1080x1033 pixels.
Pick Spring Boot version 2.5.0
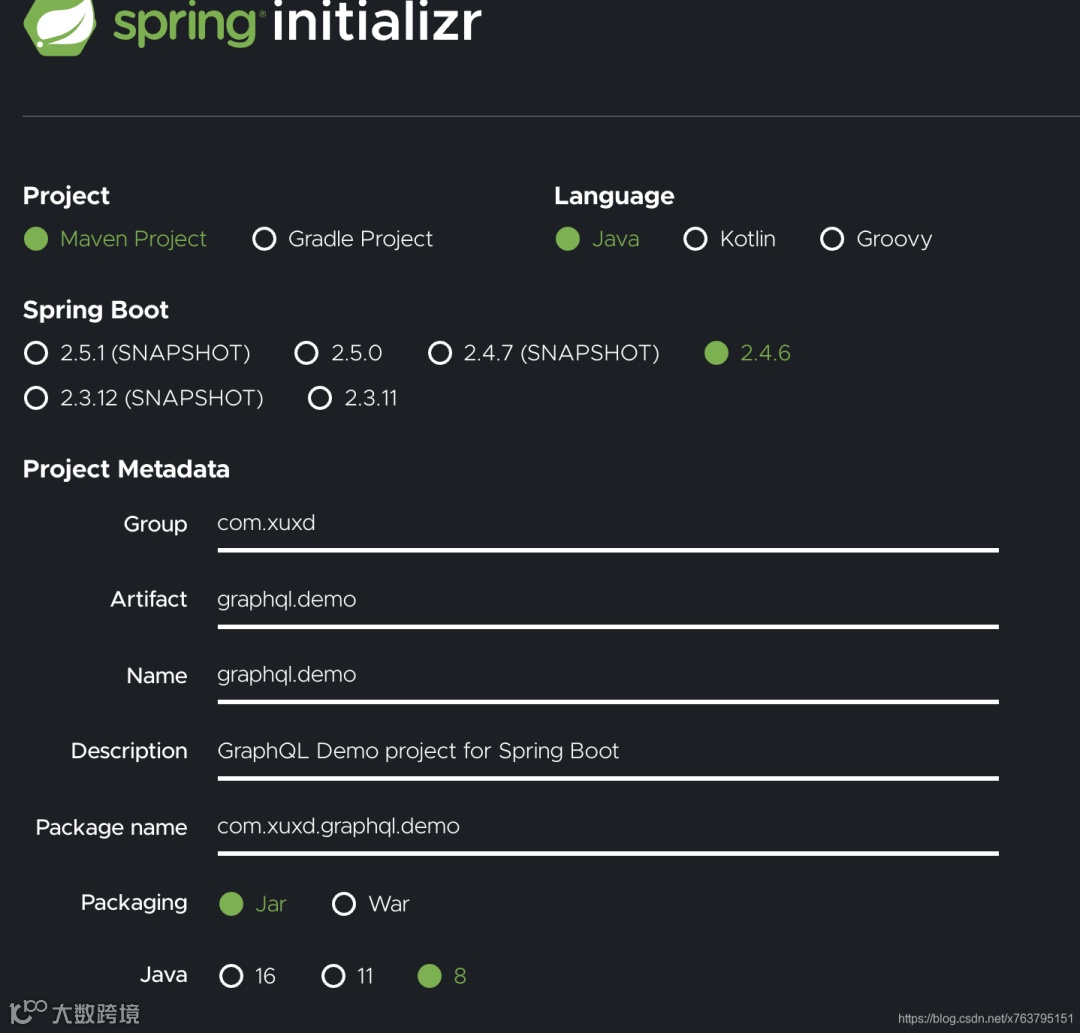(307, 353)
